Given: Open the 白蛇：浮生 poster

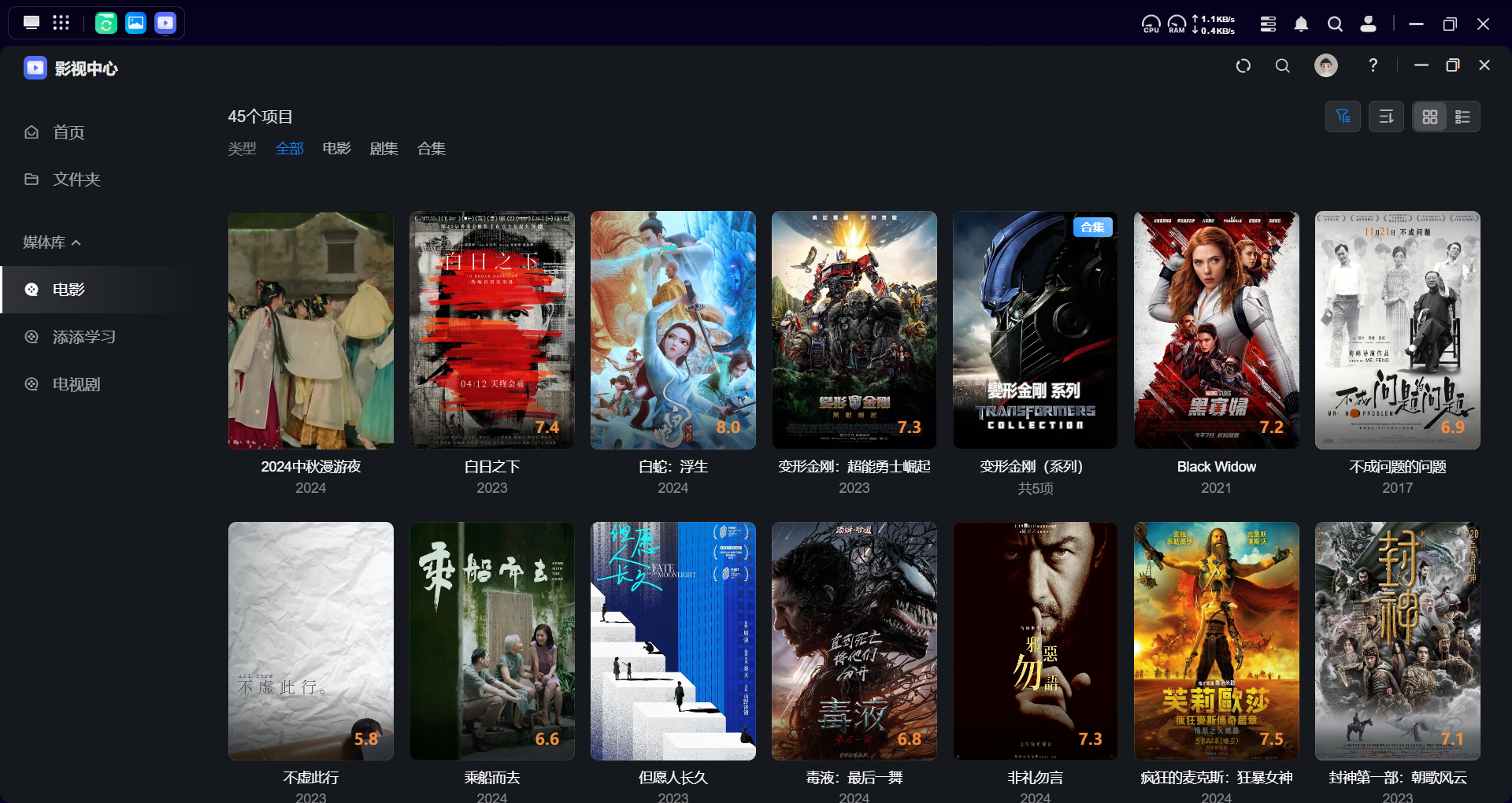Looking at the screenshot, I should click(x=673, y=330).
